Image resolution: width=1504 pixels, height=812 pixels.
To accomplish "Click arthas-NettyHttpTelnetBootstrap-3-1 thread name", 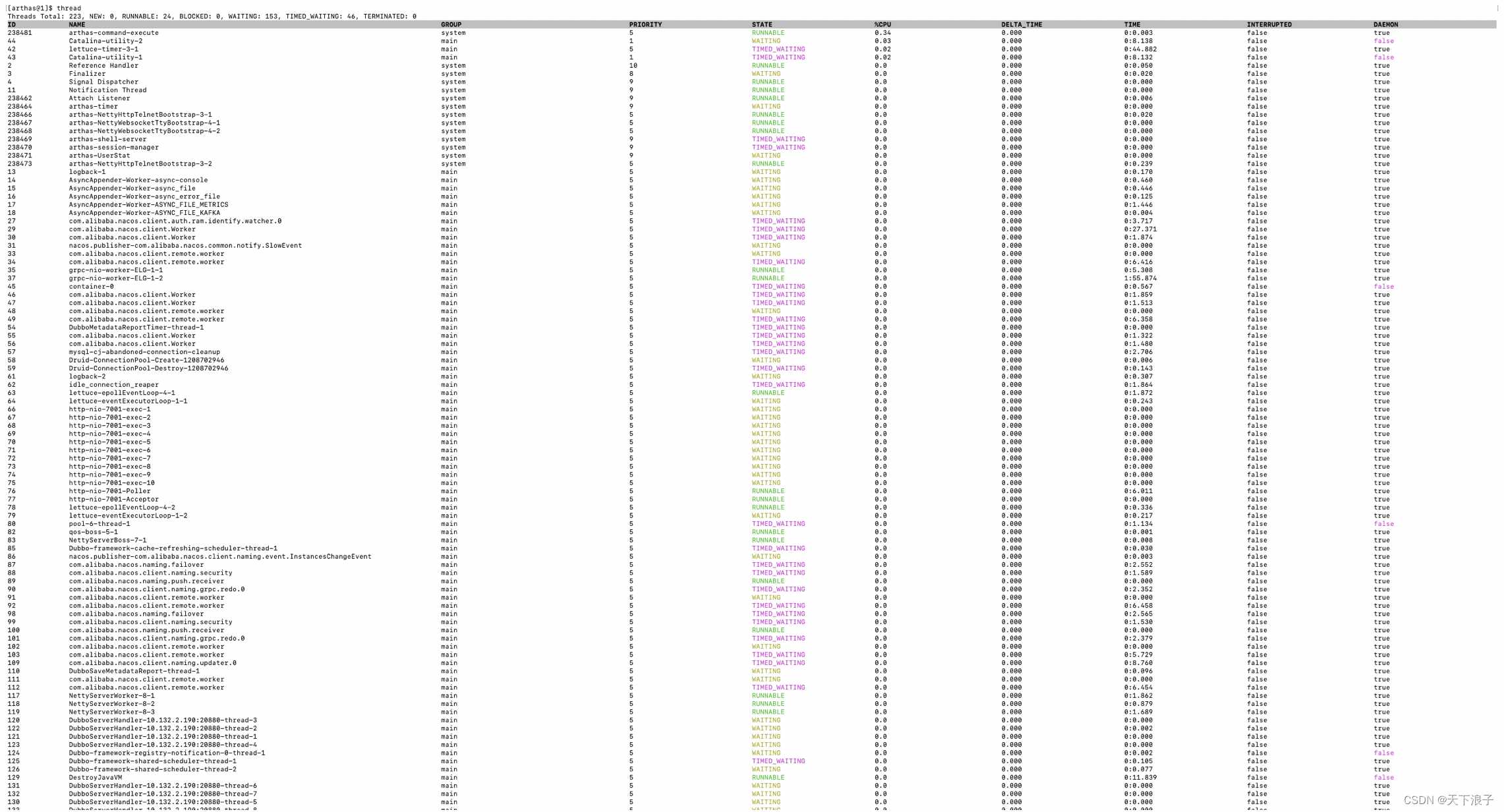I will click(140, 115).
